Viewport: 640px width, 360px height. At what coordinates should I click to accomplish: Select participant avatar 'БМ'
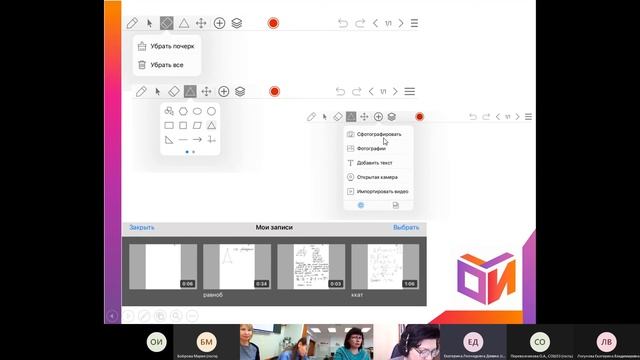tap(207, 342)
